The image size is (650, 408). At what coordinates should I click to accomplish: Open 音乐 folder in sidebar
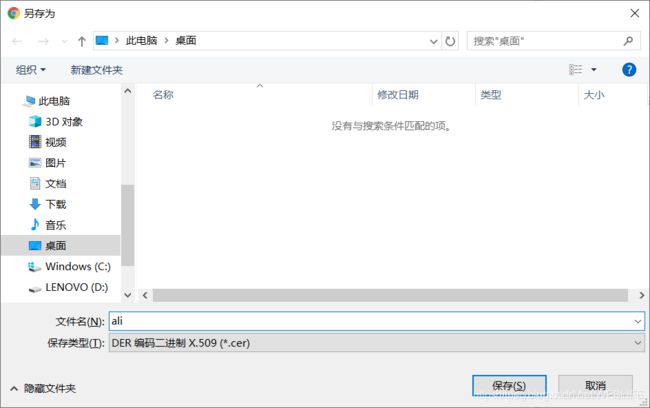pyautogui.click(x=56, y=225)
